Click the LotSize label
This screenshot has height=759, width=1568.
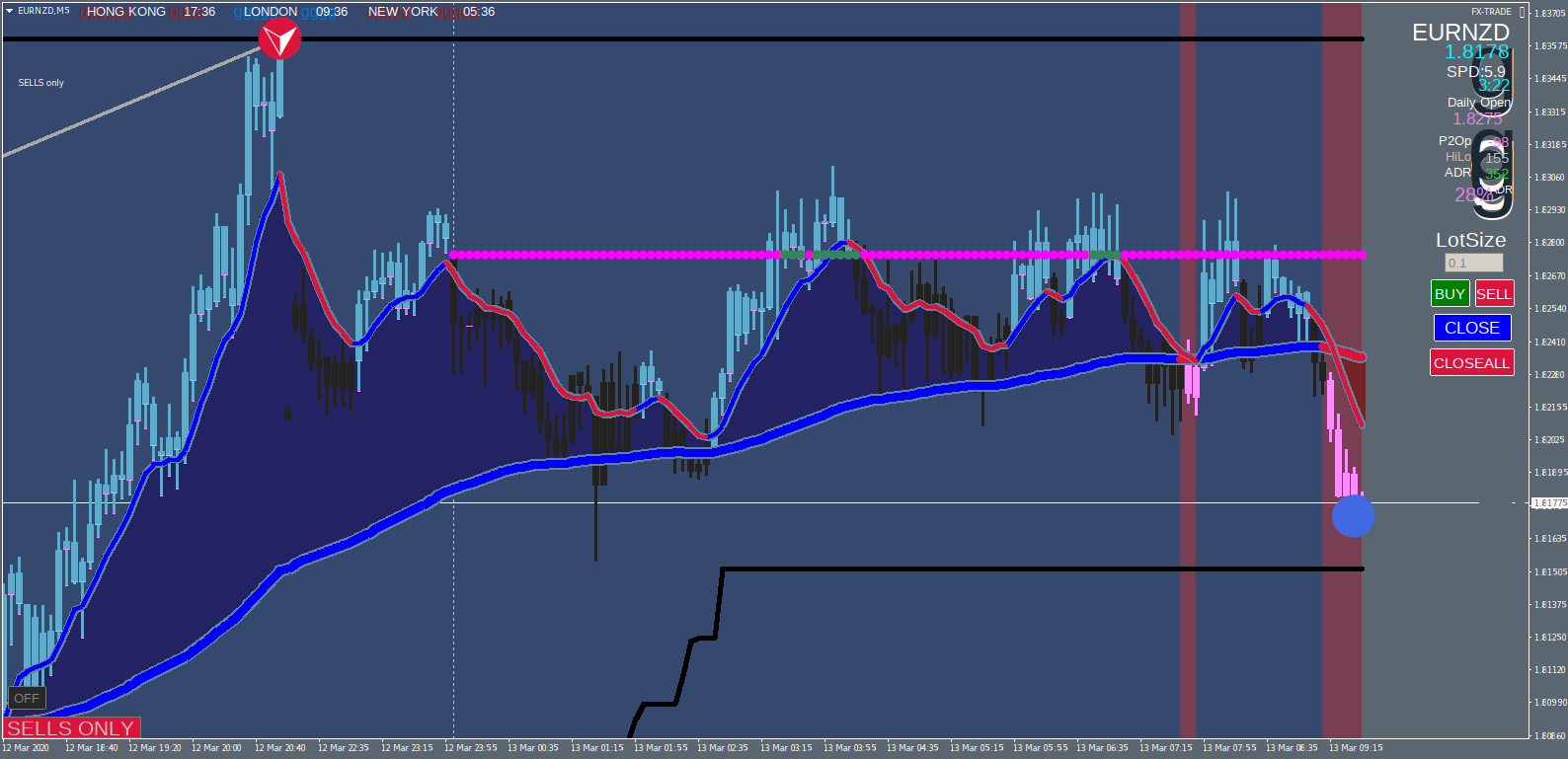tap(1471, 240)
